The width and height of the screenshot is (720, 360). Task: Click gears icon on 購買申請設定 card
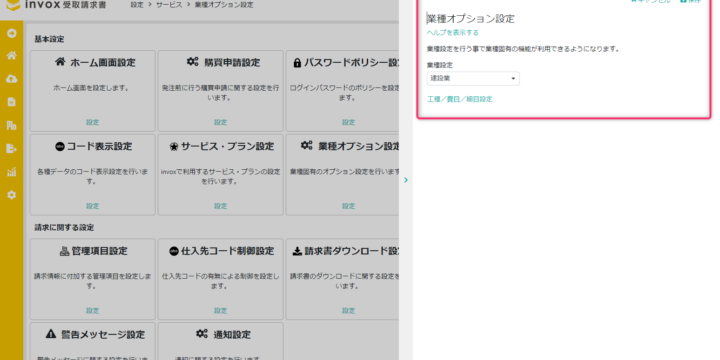click(193, 62)
